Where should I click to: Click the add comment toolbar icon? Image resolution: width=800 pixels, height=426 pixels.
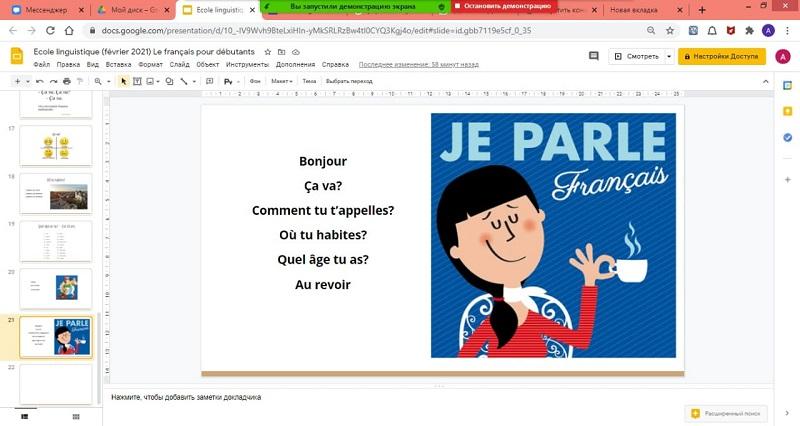click(210, 81)
